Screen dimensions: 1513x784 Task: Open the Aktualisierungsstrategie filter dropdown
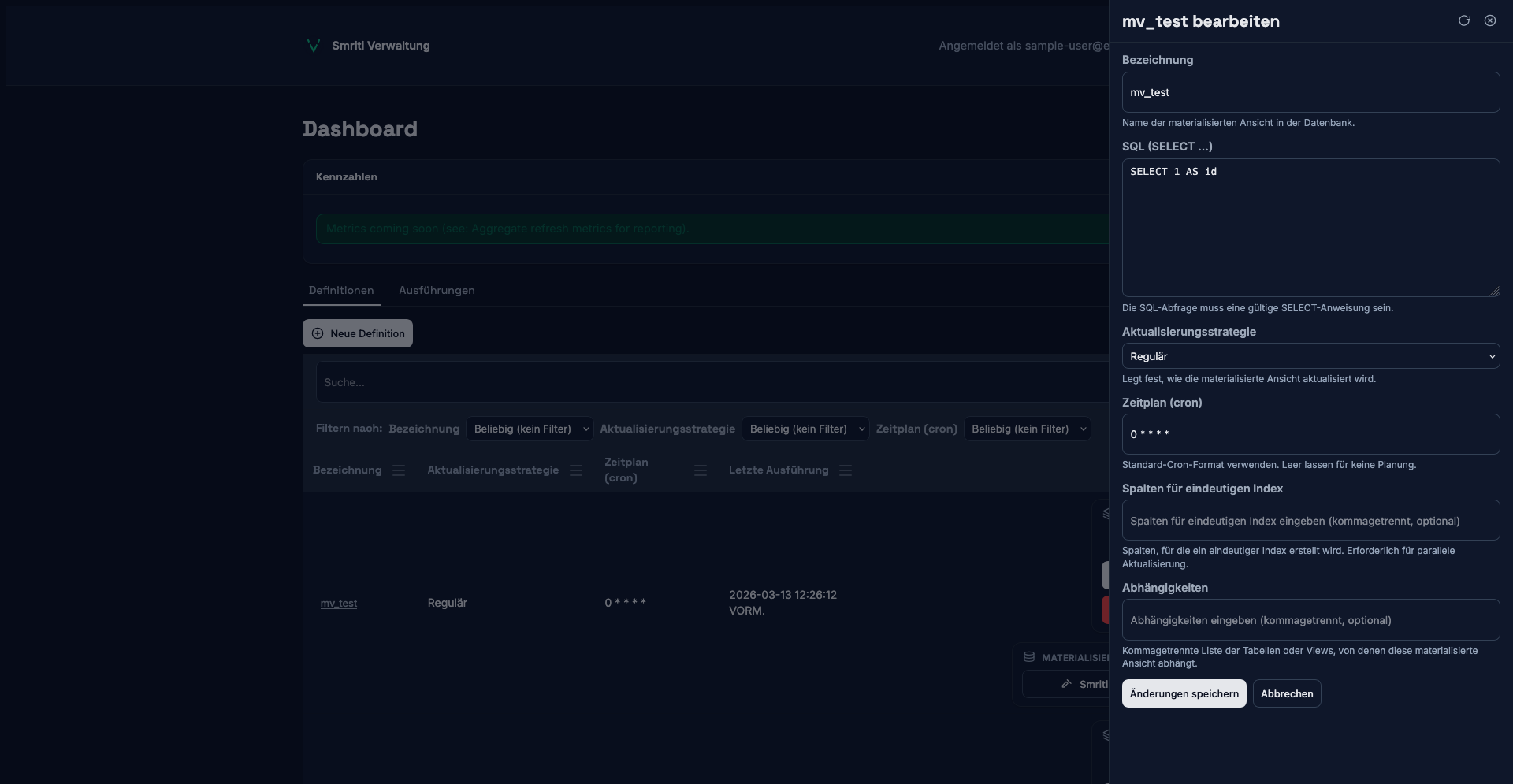805,429
